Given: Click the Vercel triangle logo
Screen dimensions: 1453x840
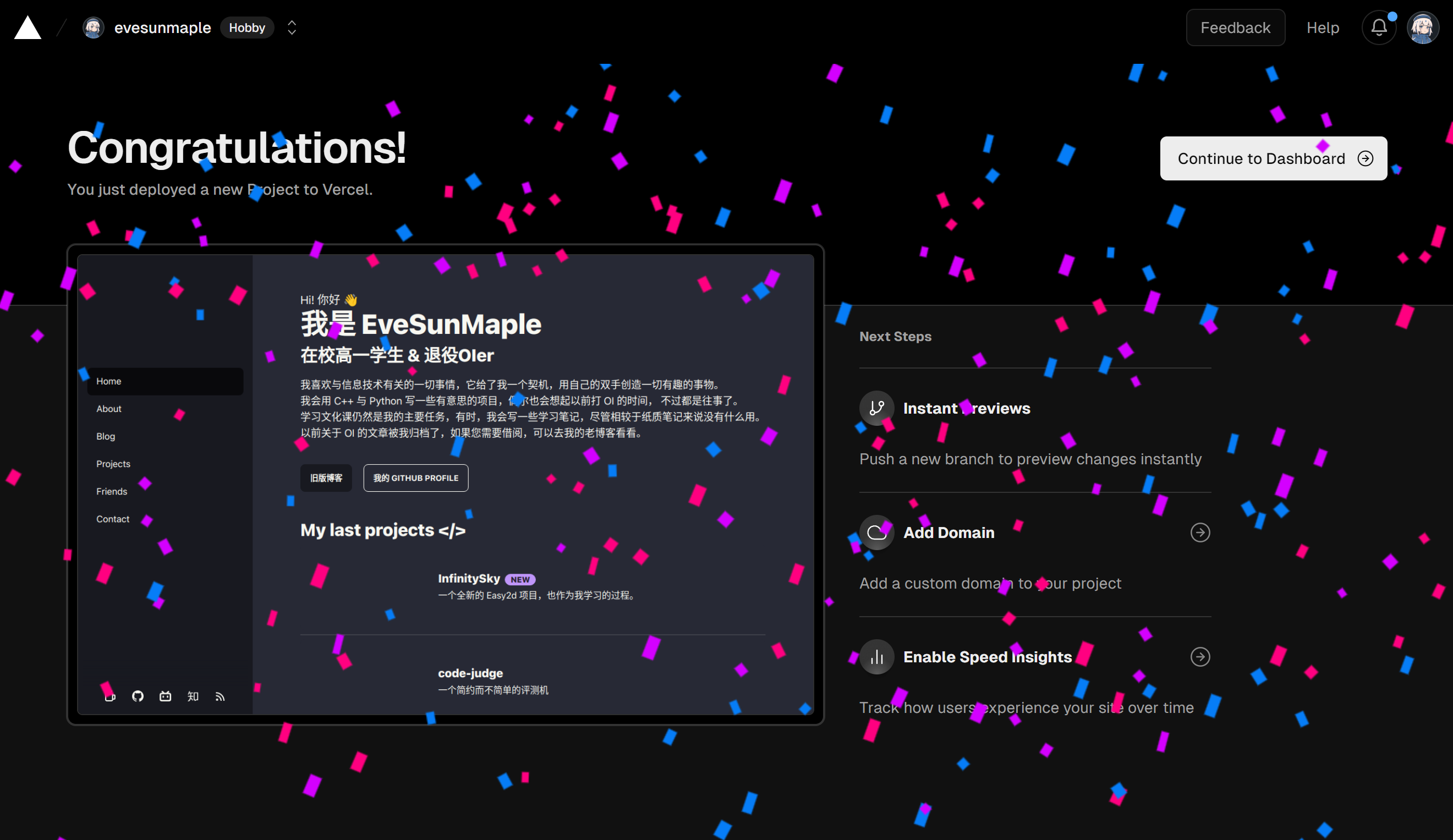Looking at the screenshot, I should 28,28.
